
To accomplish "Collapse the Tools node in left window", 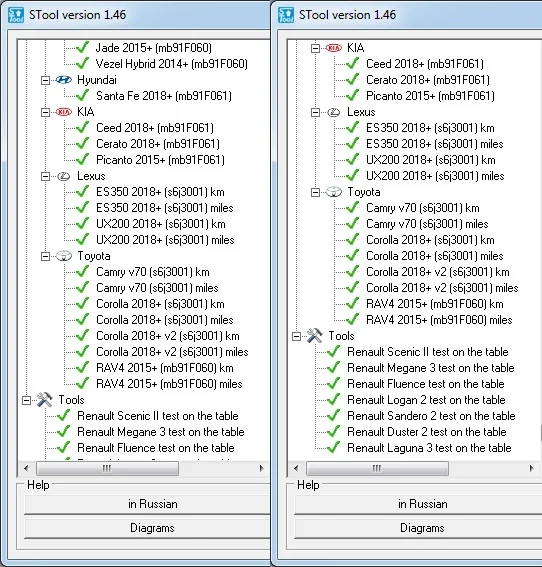I will pos(26,400).
